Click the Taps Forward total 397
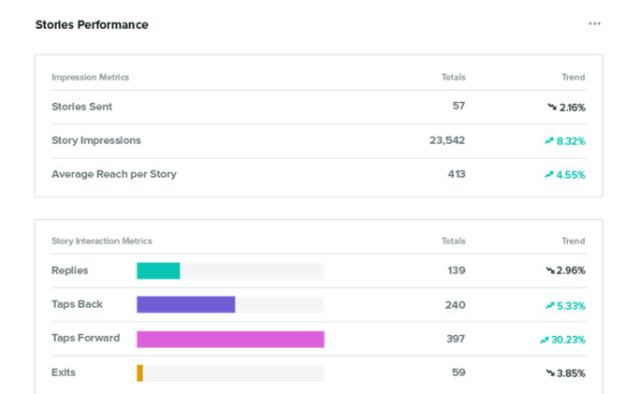The height and width of the screenshot is (394, 640). pos(456,339)
